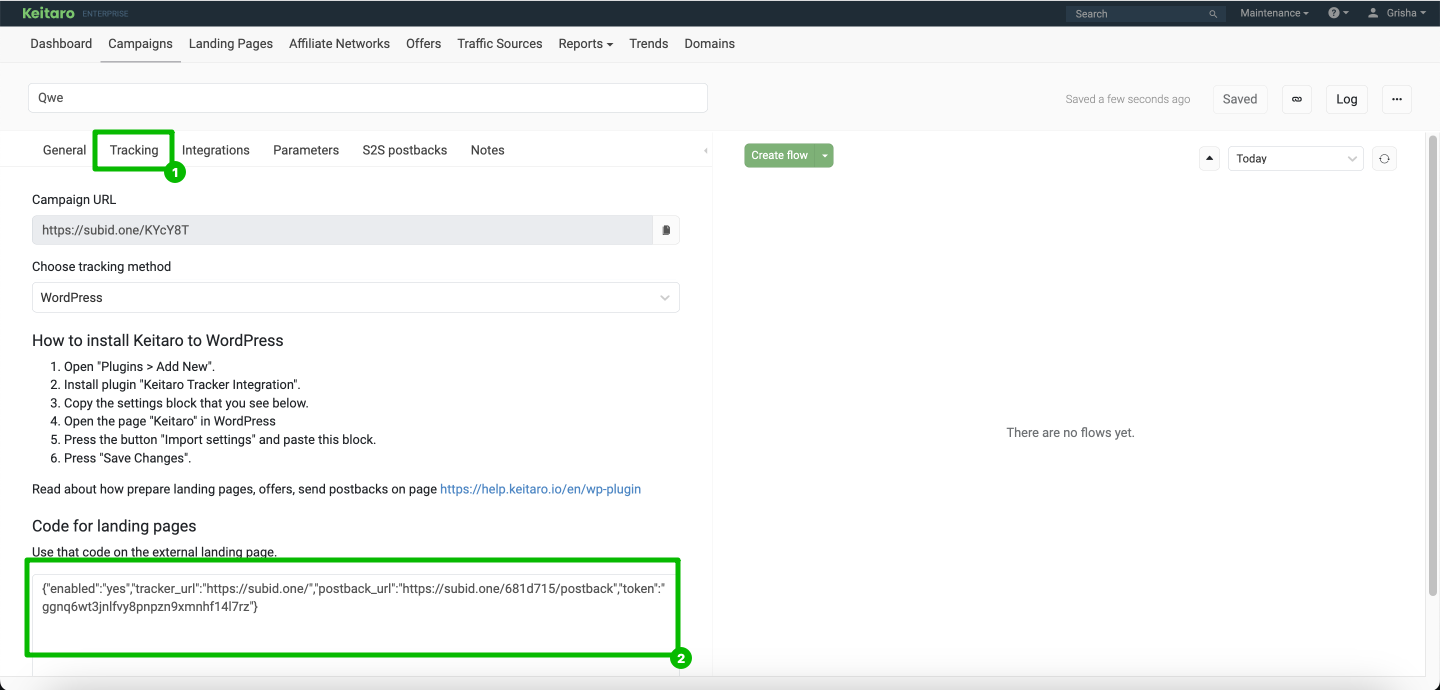
Task: Open the campaign Log
Action: (x=1347, y=99)
